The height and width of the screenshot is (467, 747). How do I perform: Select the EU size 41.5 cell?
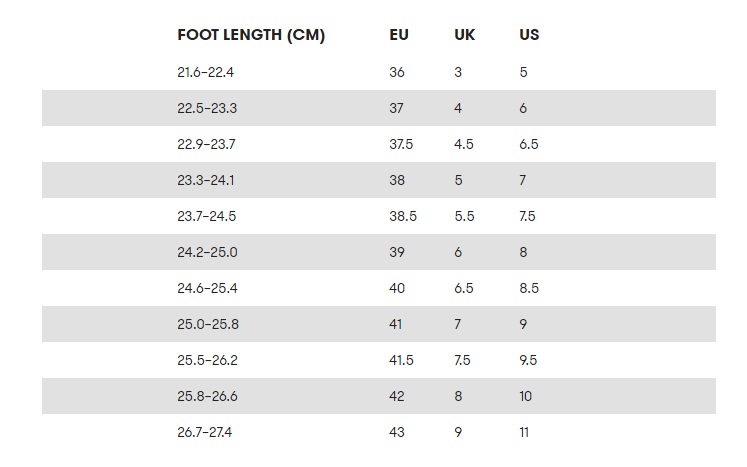[401, 360]
